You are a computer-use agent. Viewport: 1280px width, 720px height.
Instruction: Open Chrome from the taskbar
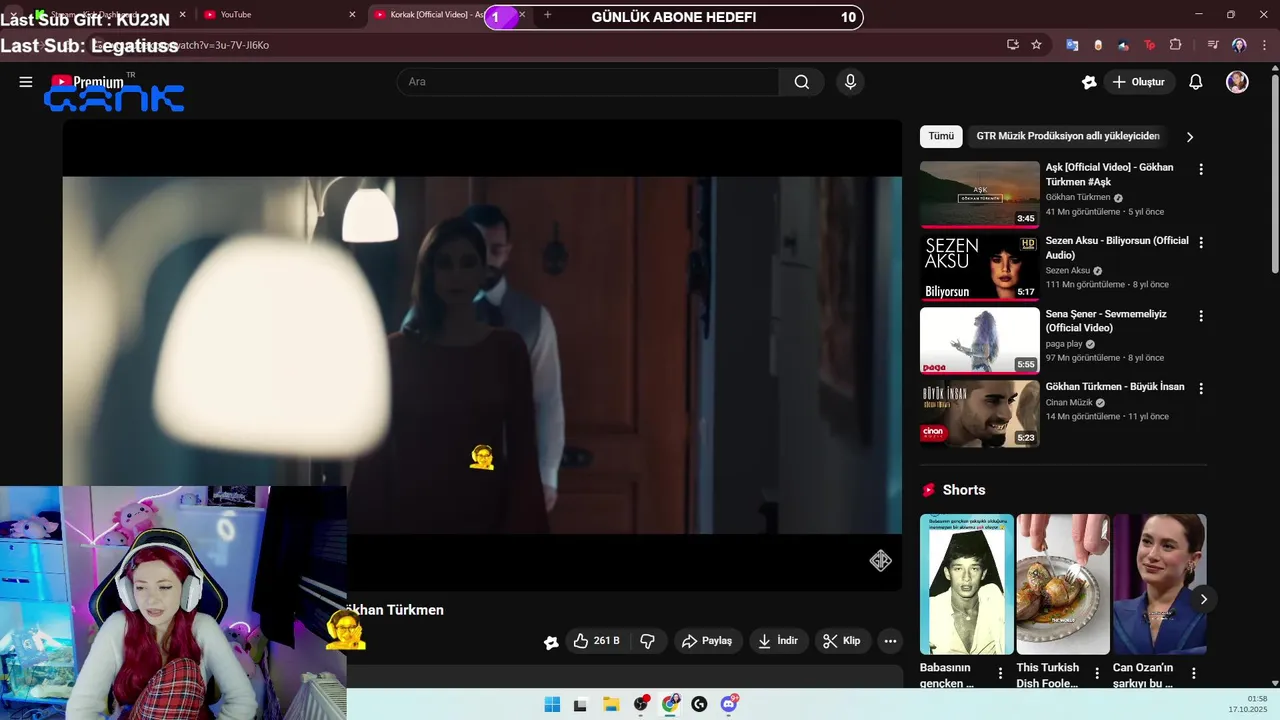[670, 704]
